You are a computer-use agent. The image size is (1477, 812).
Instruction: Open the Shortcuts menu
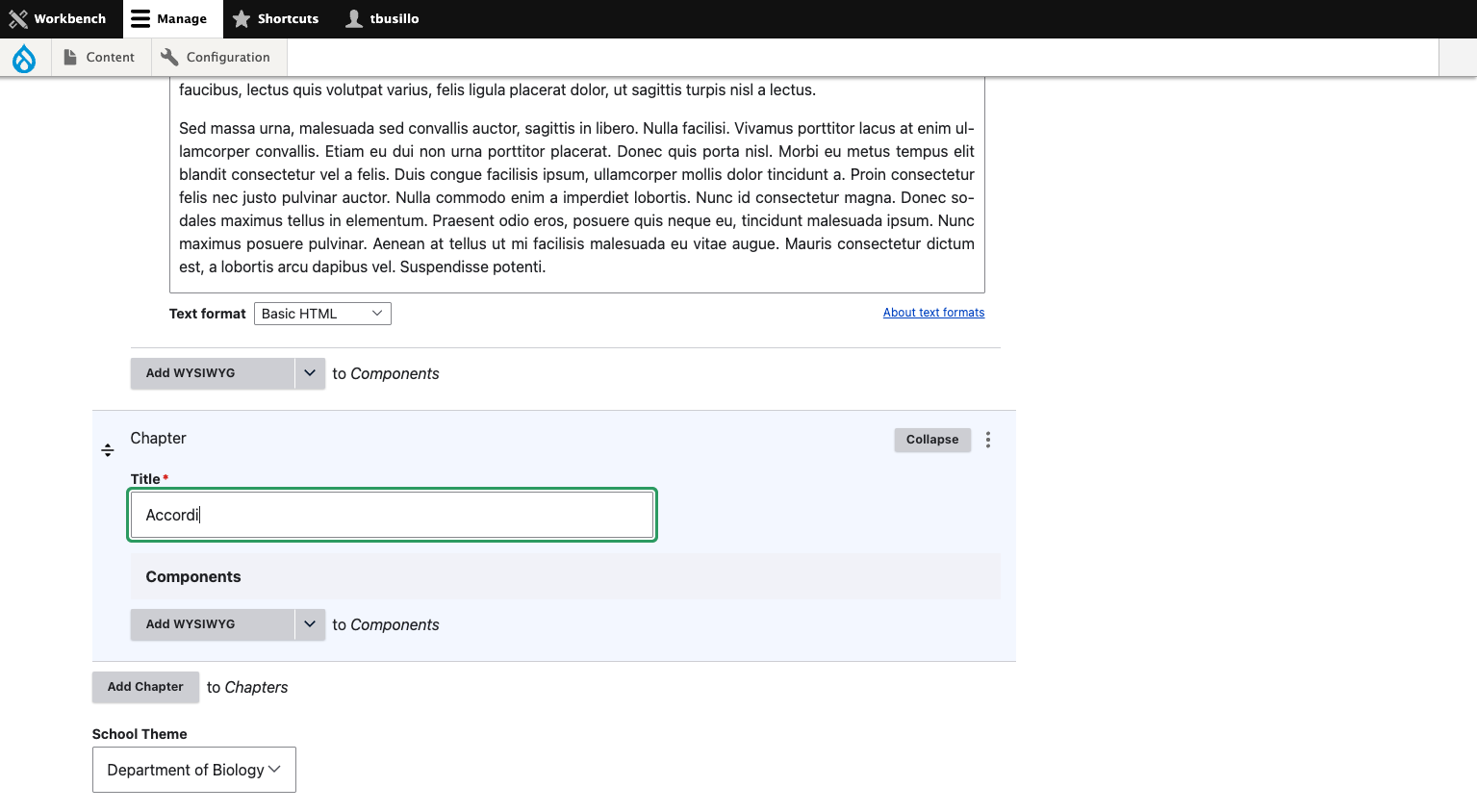point(275,19)
